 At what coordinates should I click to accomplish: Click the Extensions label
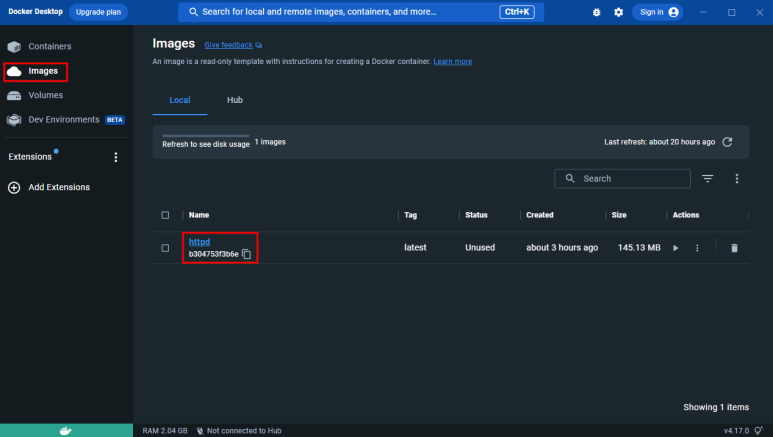tap(30, 157)
